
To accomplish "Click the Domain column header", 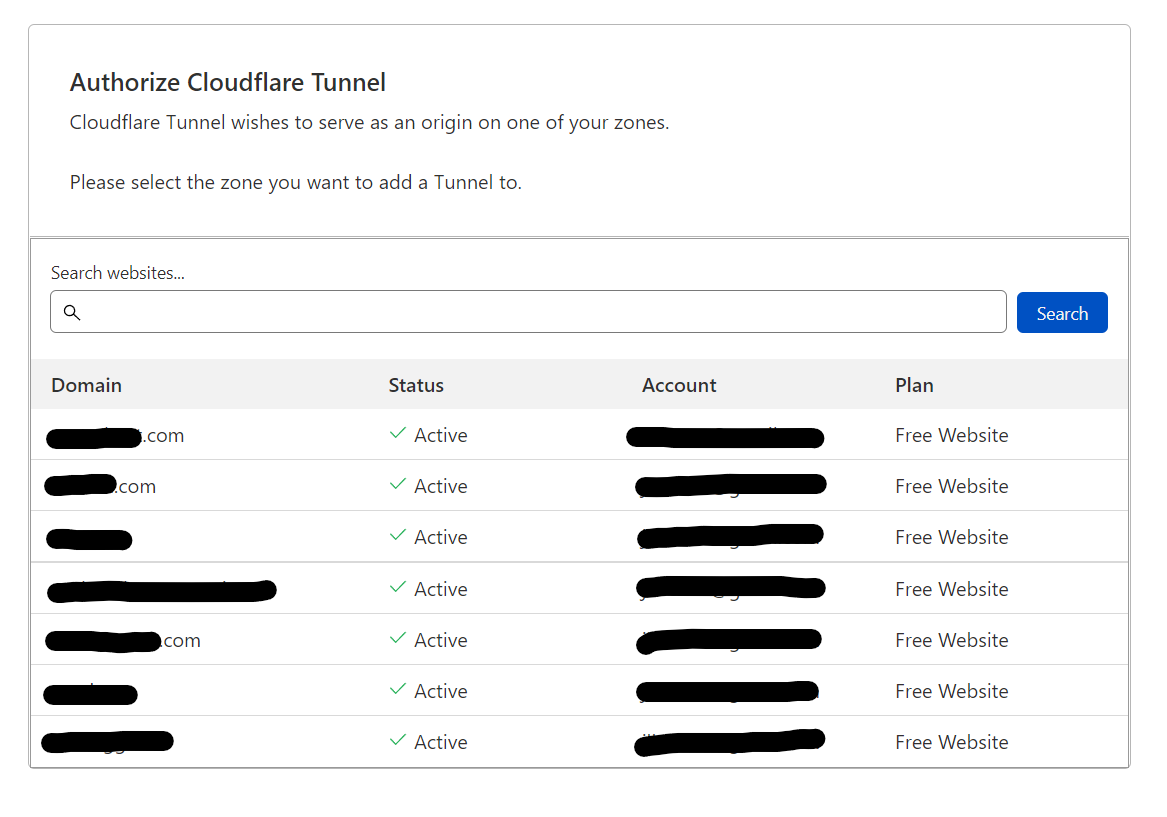I will [86, 385].
